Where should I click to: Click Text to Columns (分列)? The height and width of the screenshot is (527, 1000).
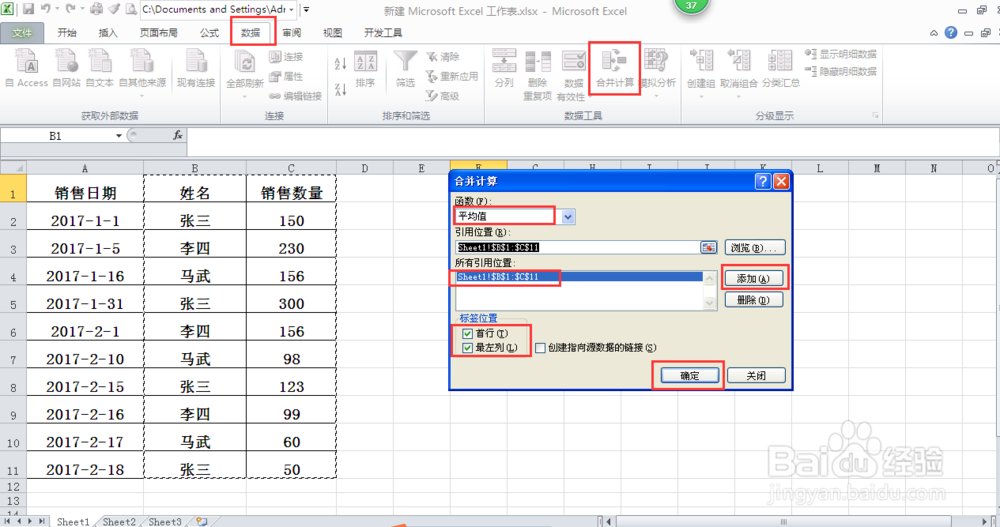pos(504,69)
